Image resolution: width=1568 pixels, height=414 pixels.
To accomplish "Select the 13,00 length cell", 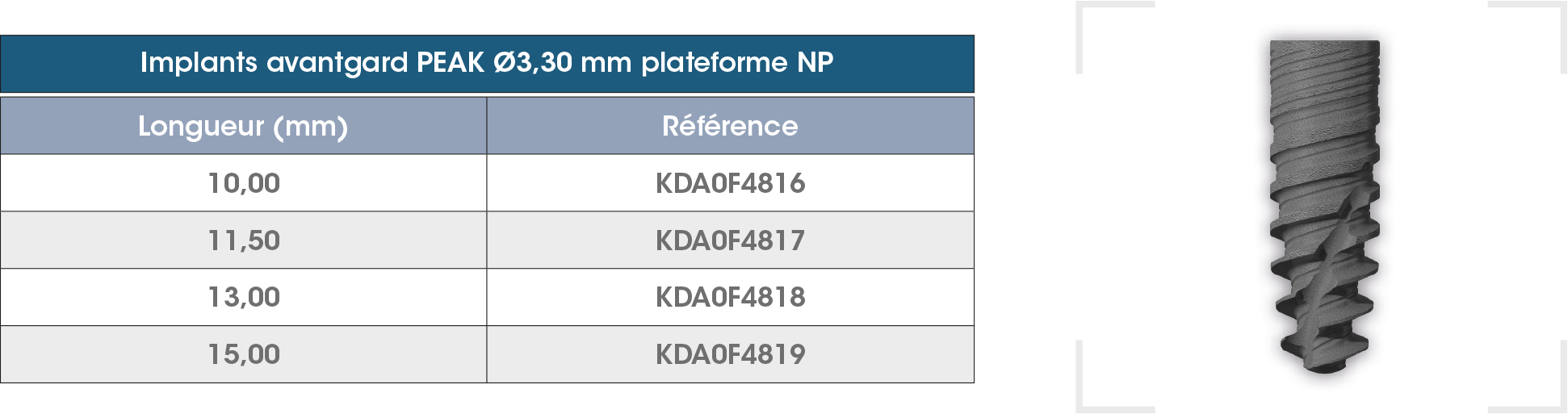I will click(x=244, y=297).
